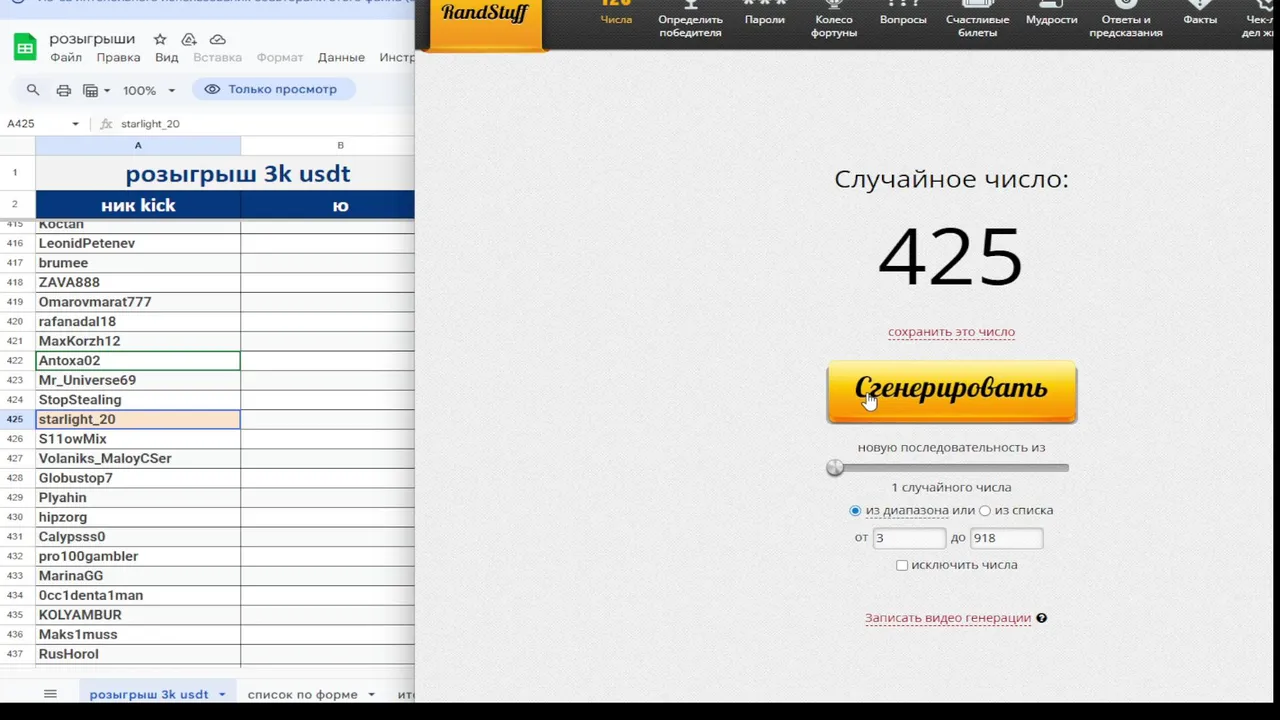Click the от range input field

[909, 538]
